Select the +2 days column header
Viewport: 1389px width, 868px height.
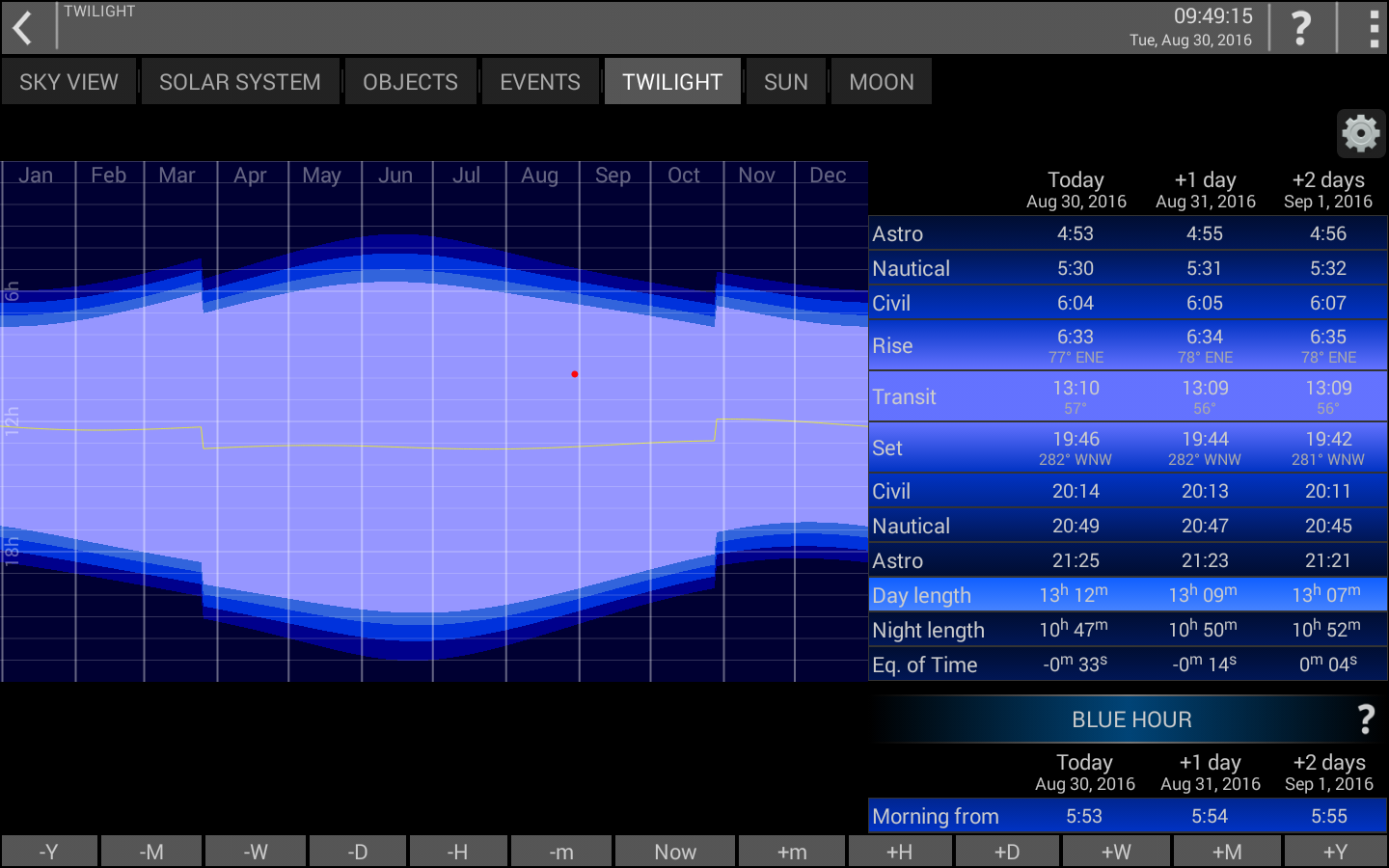1328,190
